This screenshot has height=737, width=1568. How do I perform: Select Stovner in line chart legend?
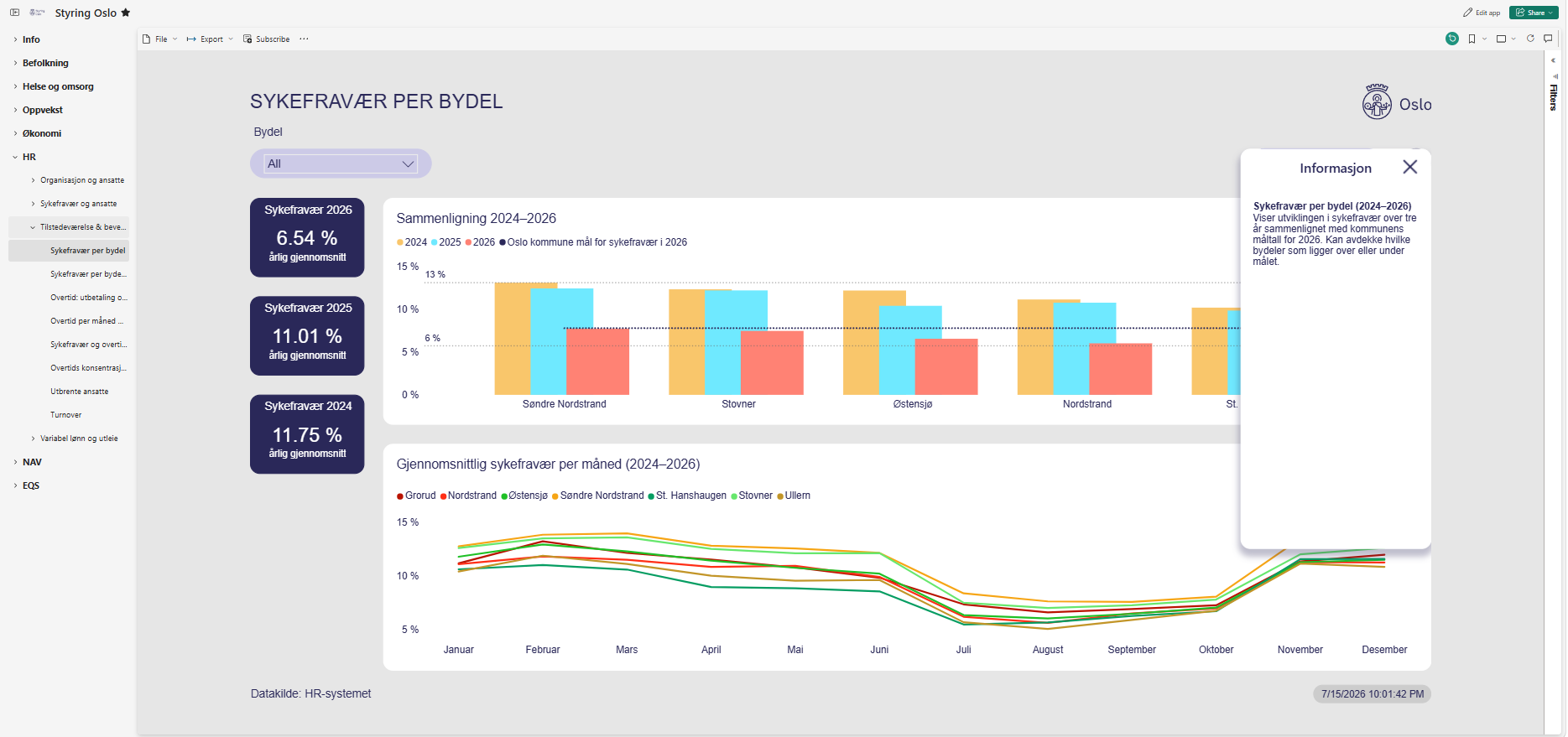[x=752, y=496]
